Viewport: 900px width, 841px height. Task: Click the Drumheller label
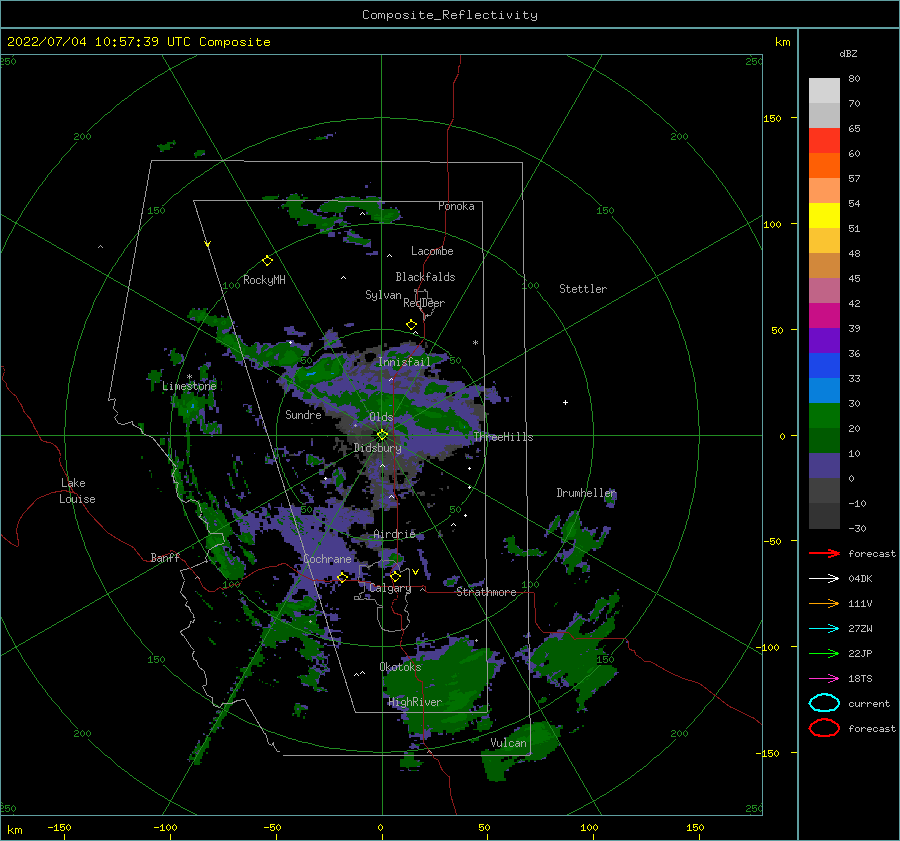[x=586, y=493]
